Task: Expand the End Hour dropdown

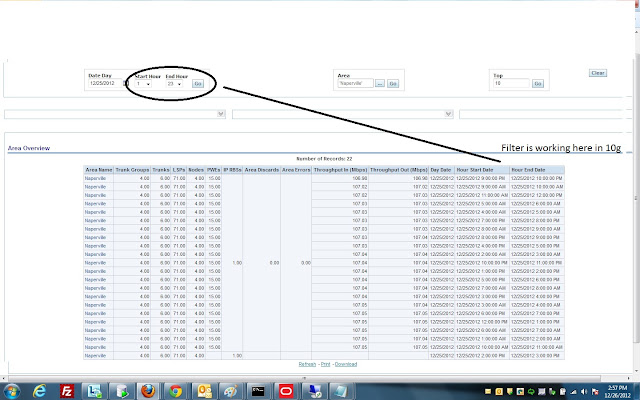Action: point(174,84)
